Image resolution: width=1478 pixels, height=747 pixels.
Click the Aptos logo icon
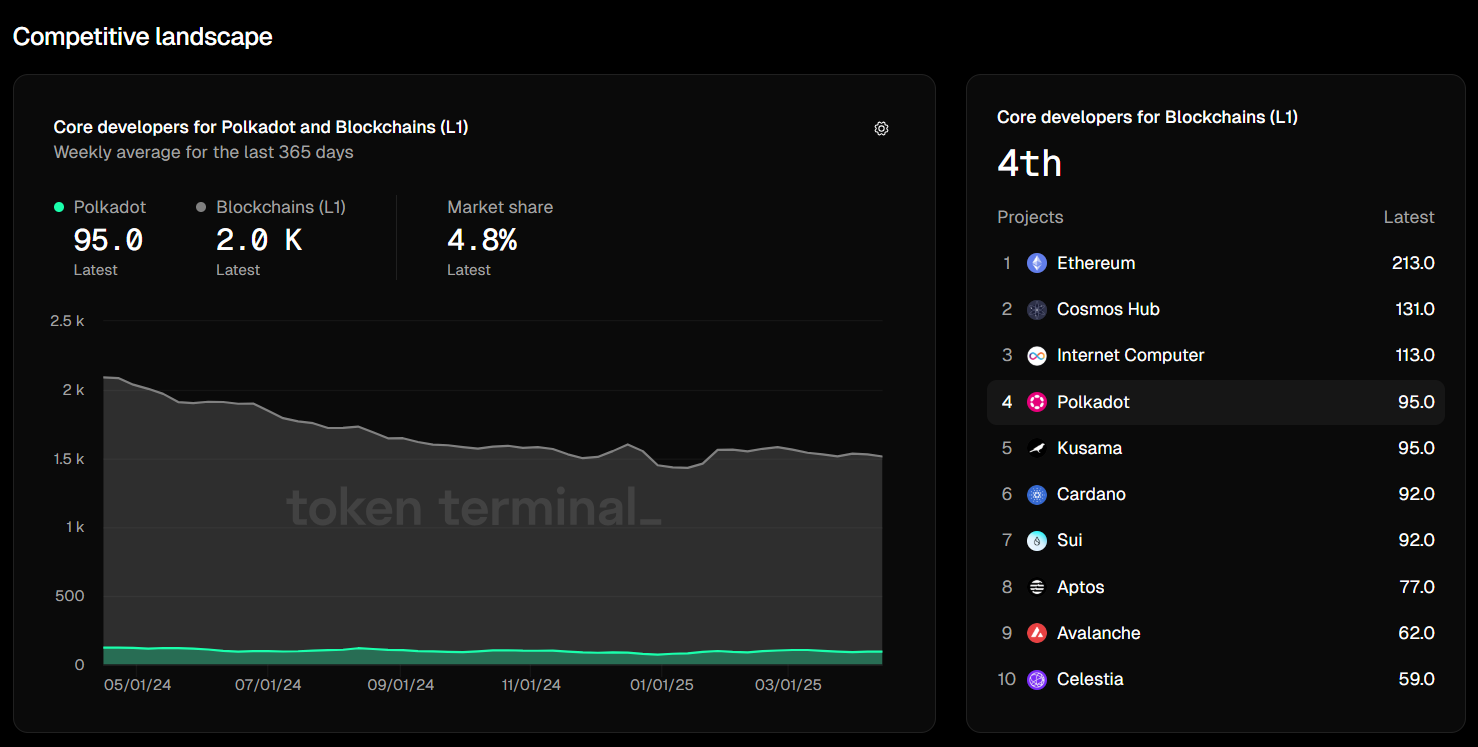pyautogui.click(x=1037, y=587)
